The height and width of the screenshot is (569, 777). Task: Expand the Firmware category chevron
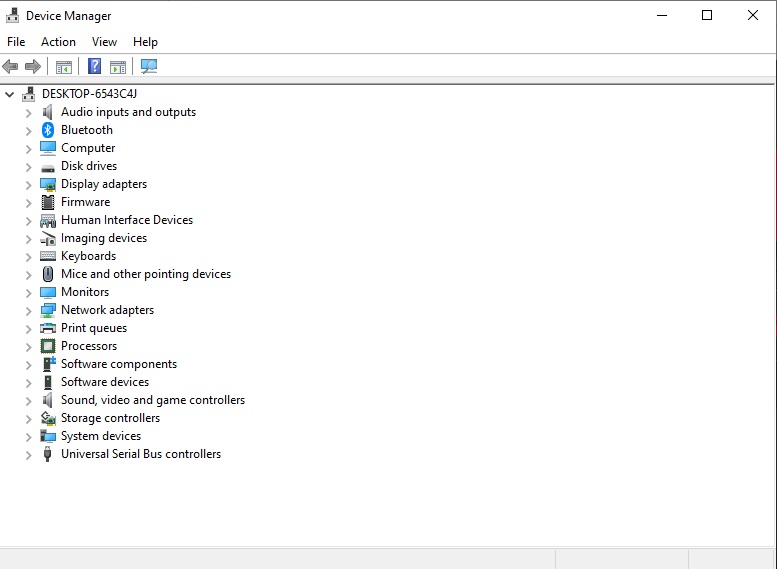[29, 203]
